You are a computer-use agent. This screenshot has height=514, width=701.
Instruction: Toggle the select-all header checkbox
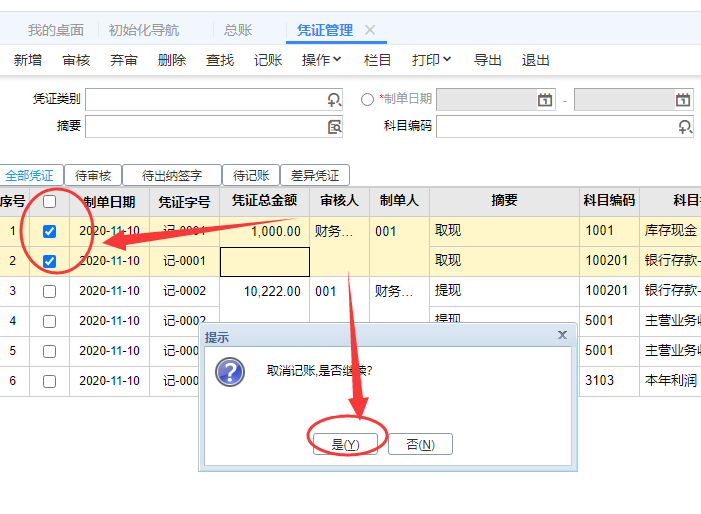click(x=50, y=202)
